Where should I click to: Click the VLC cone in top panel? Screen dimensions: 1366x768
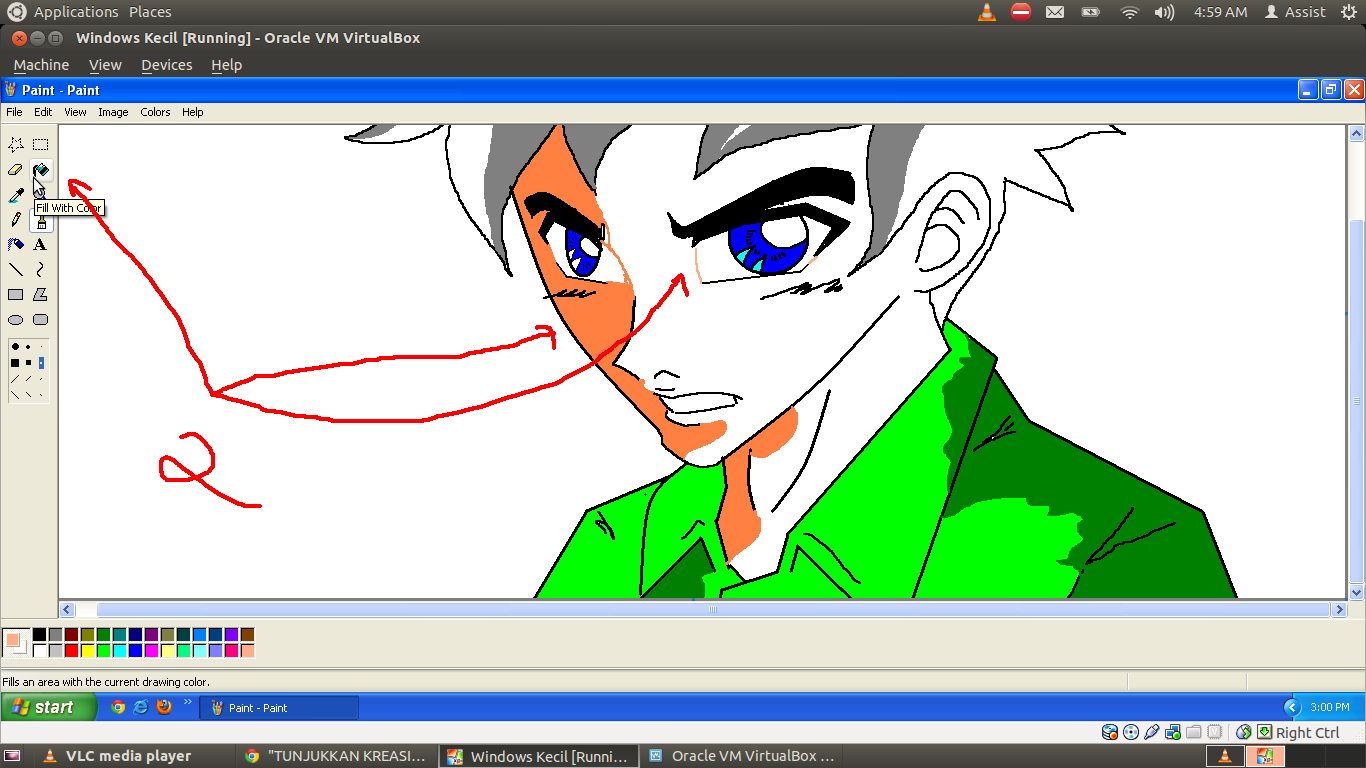point(987,12)
